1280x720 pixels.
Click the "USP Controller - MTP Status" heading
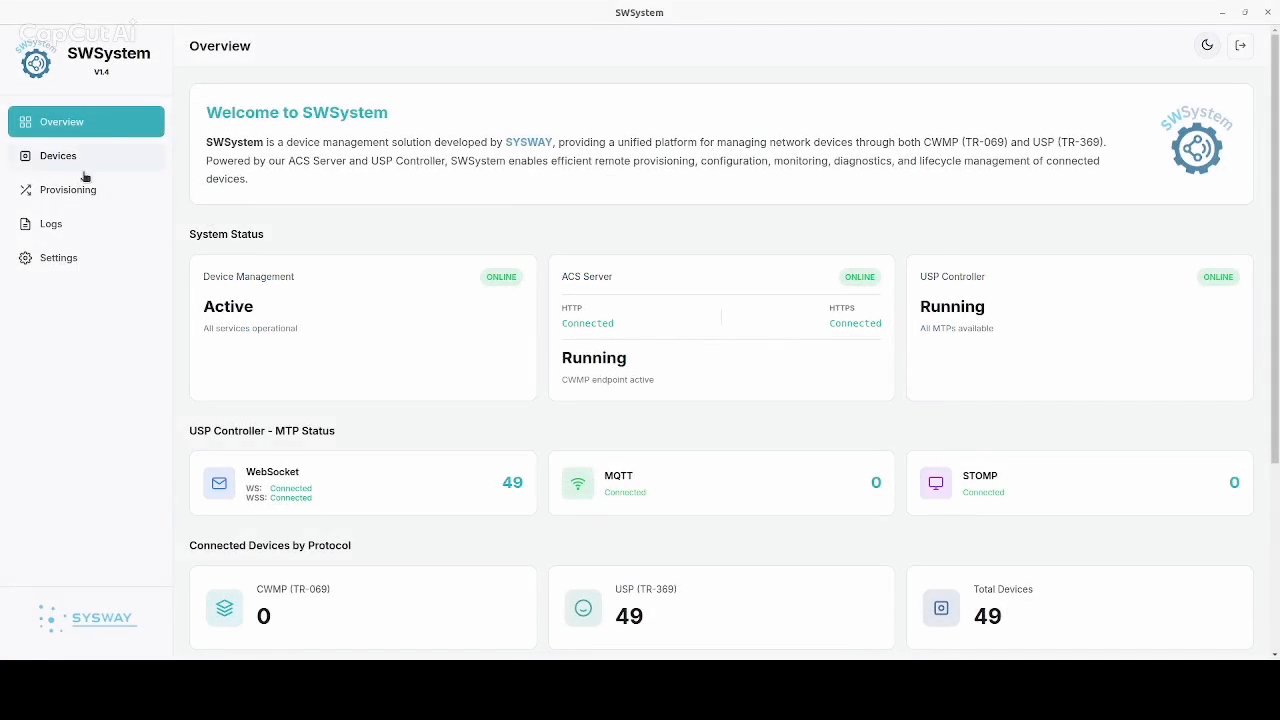(262, 431)
